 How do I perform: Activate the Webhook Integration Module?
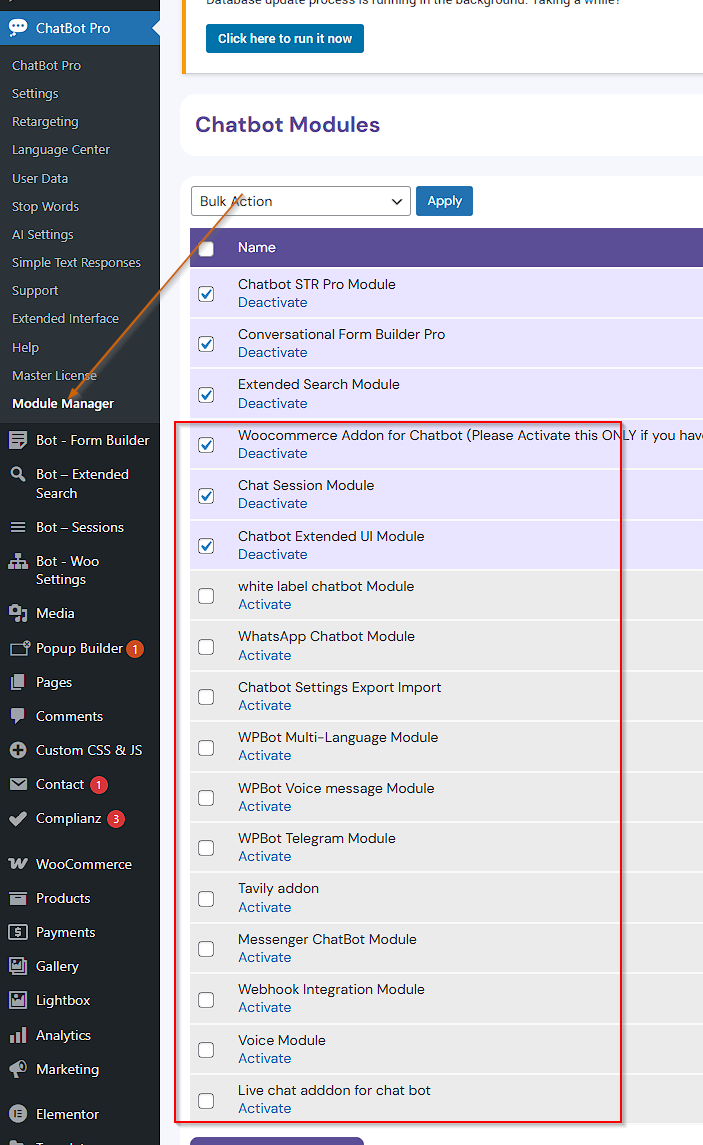264,1007
